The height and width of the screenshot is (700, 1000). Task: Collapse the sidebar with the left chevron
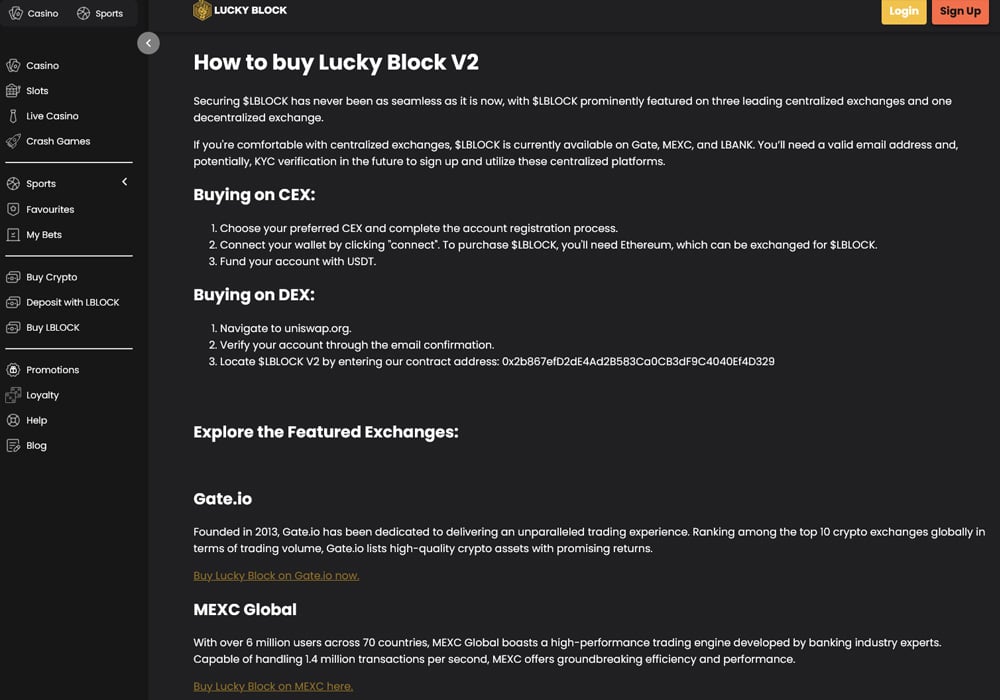(148, 43)
